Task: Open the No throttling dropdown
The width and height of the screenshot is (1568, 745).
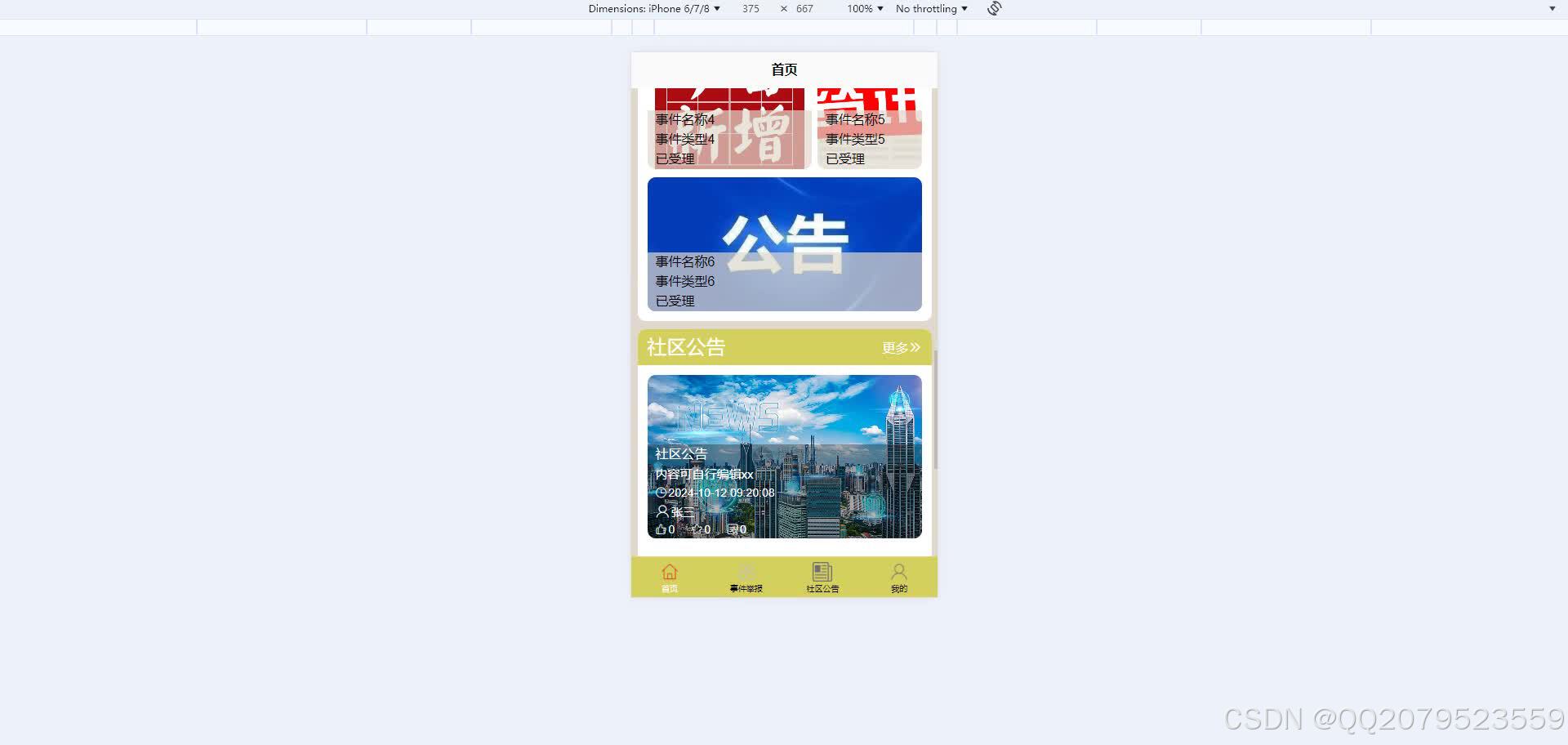Action: click(931, 9)
